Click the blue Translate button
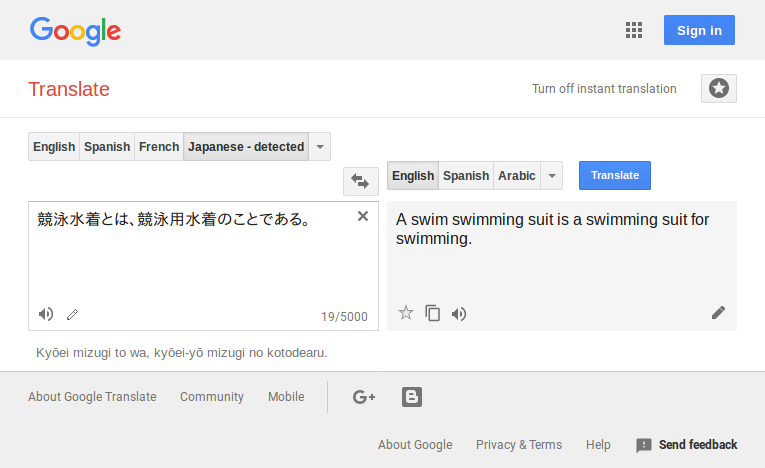Screen dimensions: 765x468 [x=615, y=175]
